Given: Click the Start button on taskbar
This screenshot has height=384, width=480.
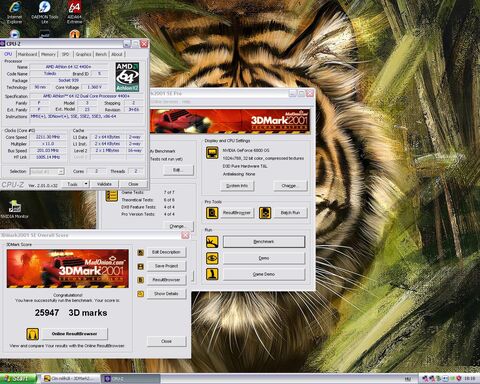Looking at the screenshot, I should pos(18,379).
